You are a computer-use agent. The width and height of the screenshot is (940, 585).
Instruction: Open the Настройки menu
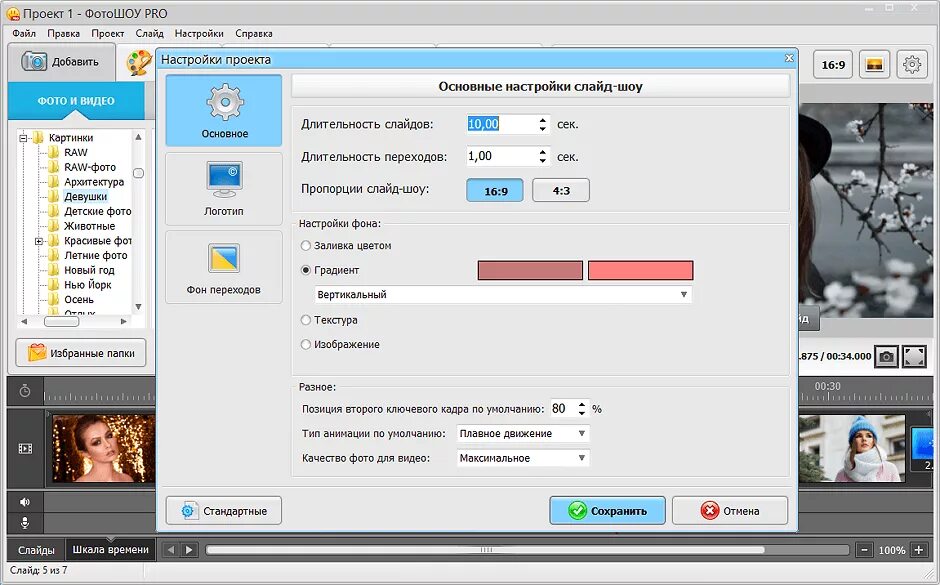pyautogui.click(x=199, y=34)
